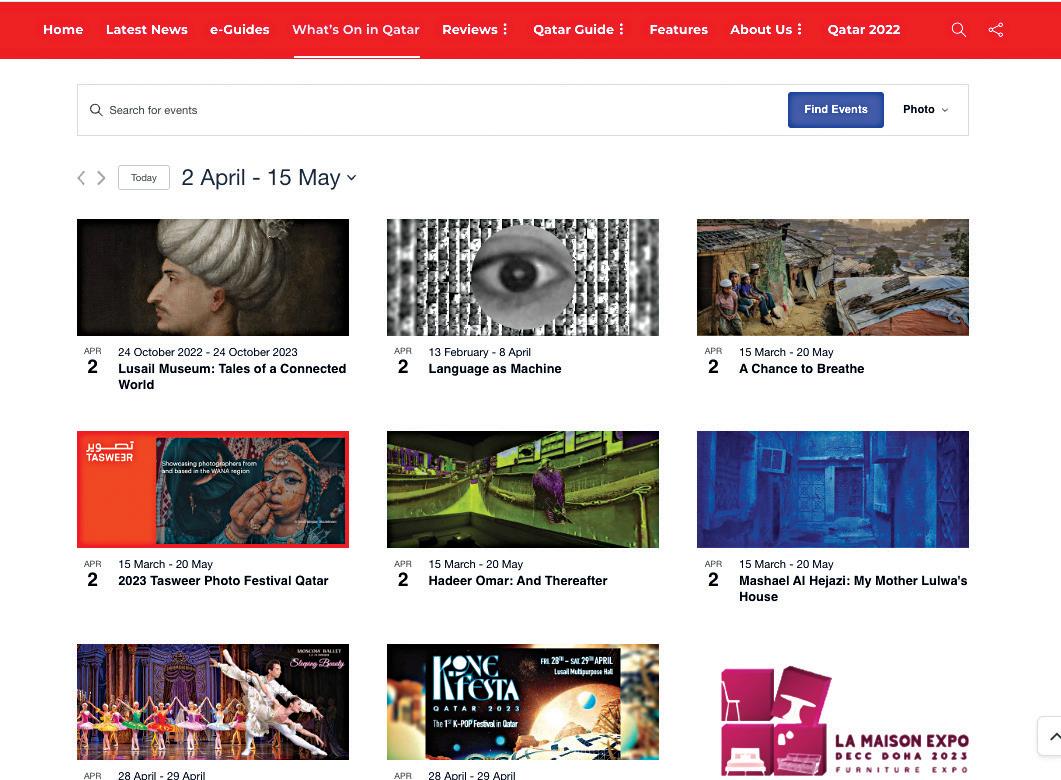Screen dimensions: 1061x780
Task: Open 2023 Tasweer Photo Festival Qatar link
Action: [223, 581]
